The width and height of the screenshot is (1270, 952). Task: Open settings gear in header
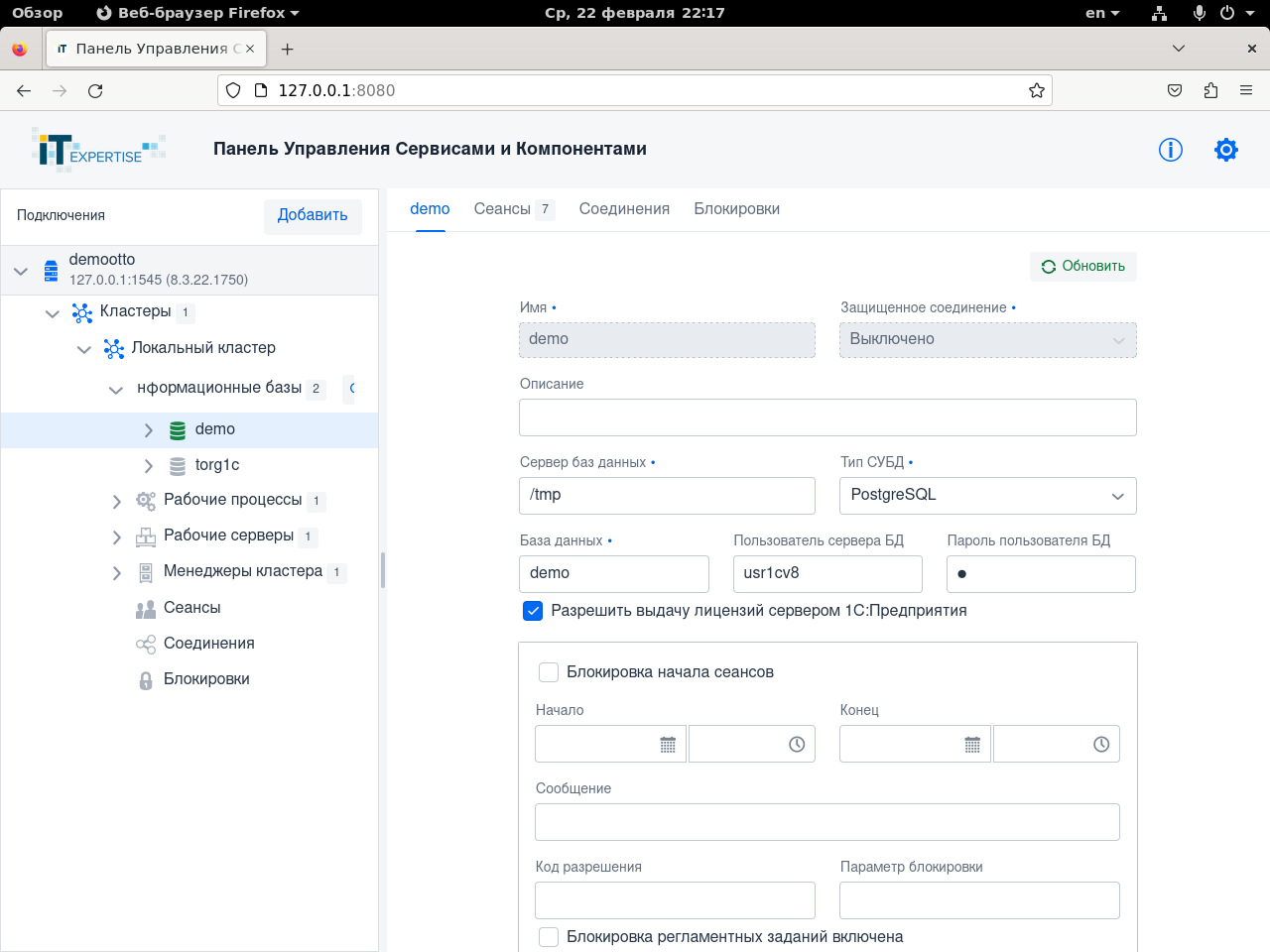pyautogui.click(x=1226, y=150)
